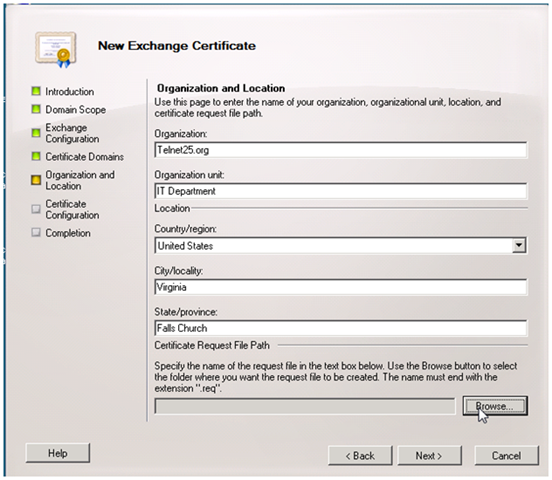Go to the previous page with Back
Screen dimensions: 552x480
[360, 456]
